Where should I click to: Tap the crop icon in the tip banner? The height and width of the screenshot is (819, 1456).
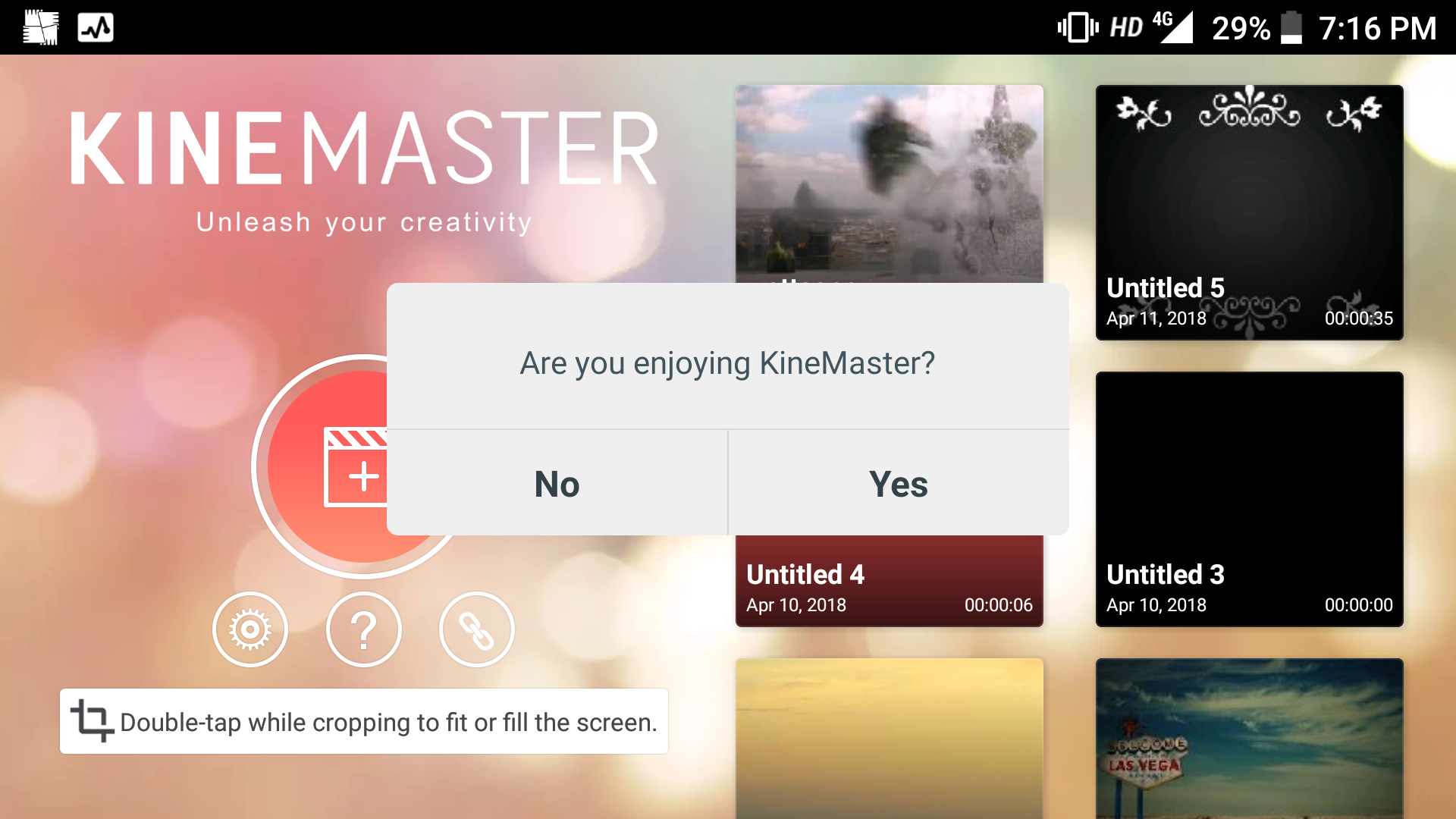point(92,720)
